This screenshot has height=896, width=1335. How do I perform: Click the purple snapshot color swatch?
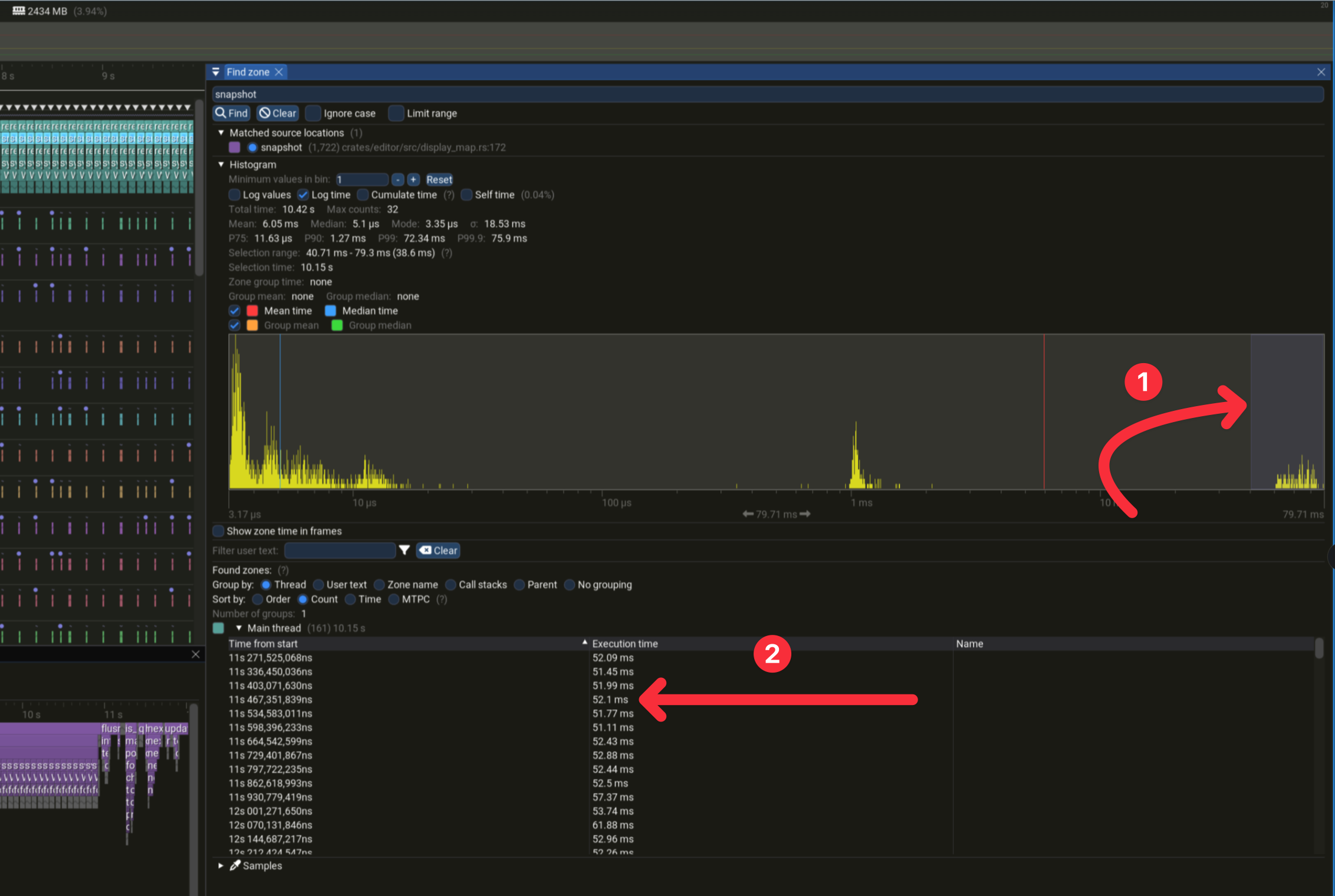tap(235, 147)
